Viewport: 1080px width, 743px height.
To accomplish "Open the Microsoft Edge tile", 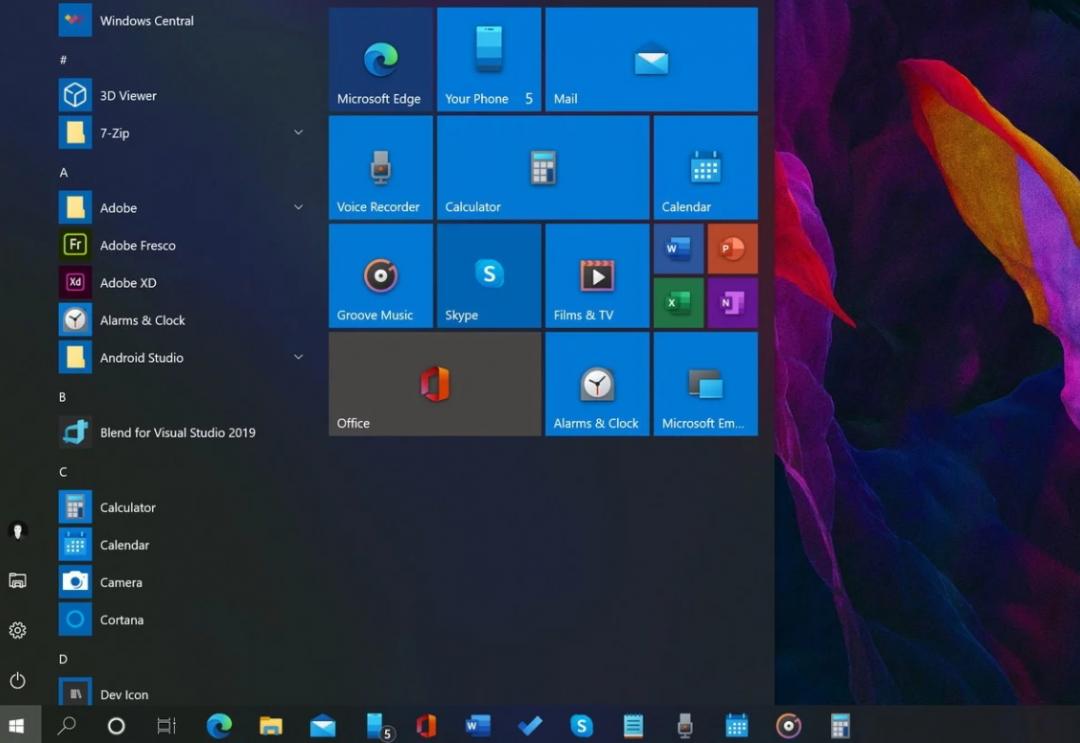I will (x=381, y=60).
